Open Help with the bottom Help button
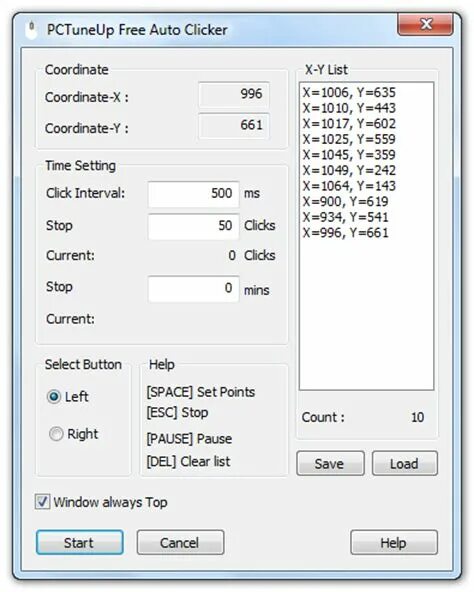Image resolution: width=474 pixels, height=592 pixels. 394,543
